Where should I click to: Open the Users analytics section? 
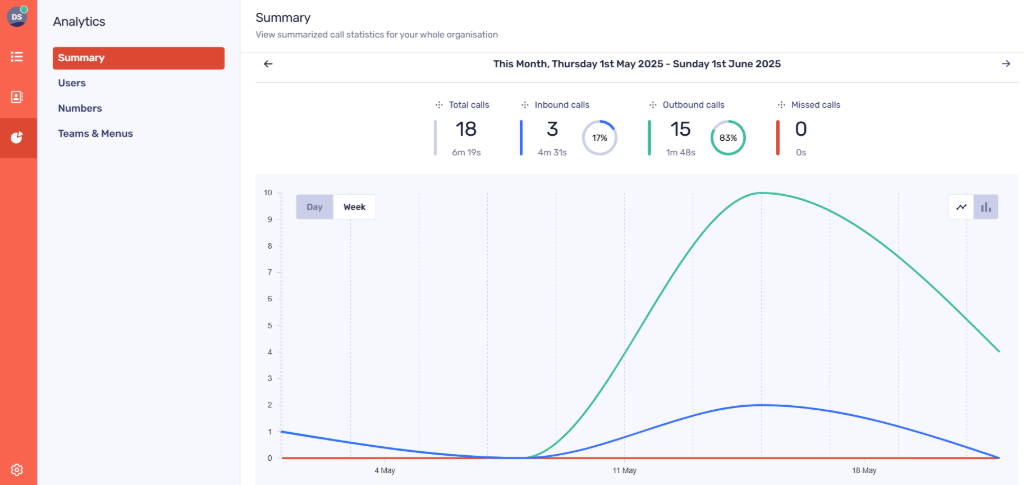(72, 83)
